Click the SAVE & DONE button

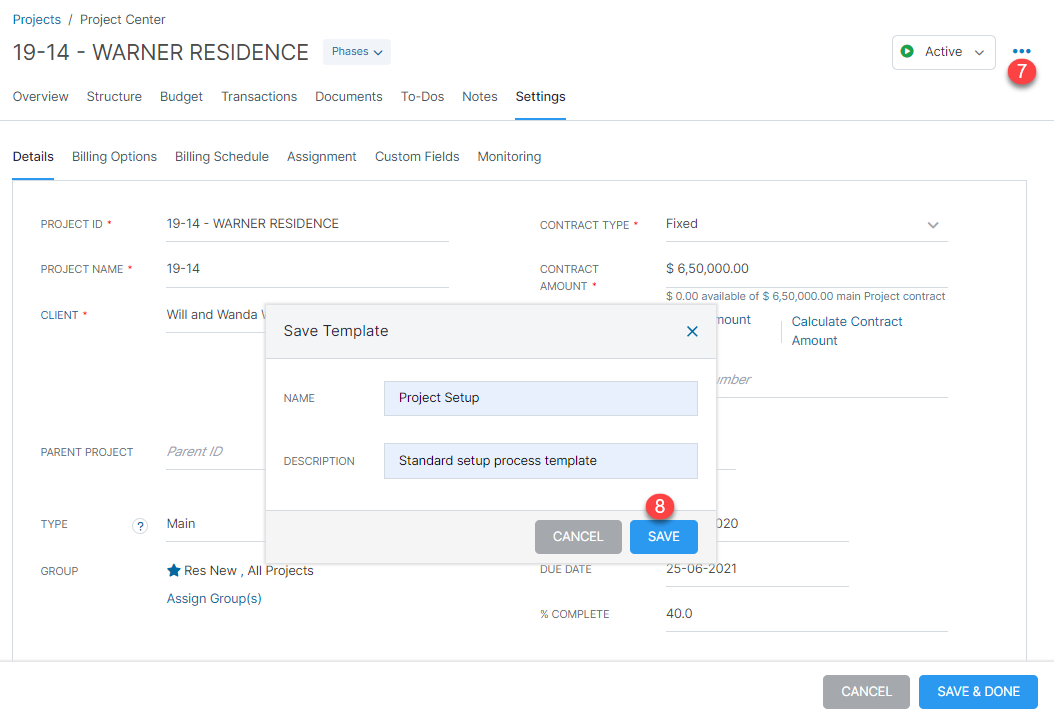click(x=978, y=691)
